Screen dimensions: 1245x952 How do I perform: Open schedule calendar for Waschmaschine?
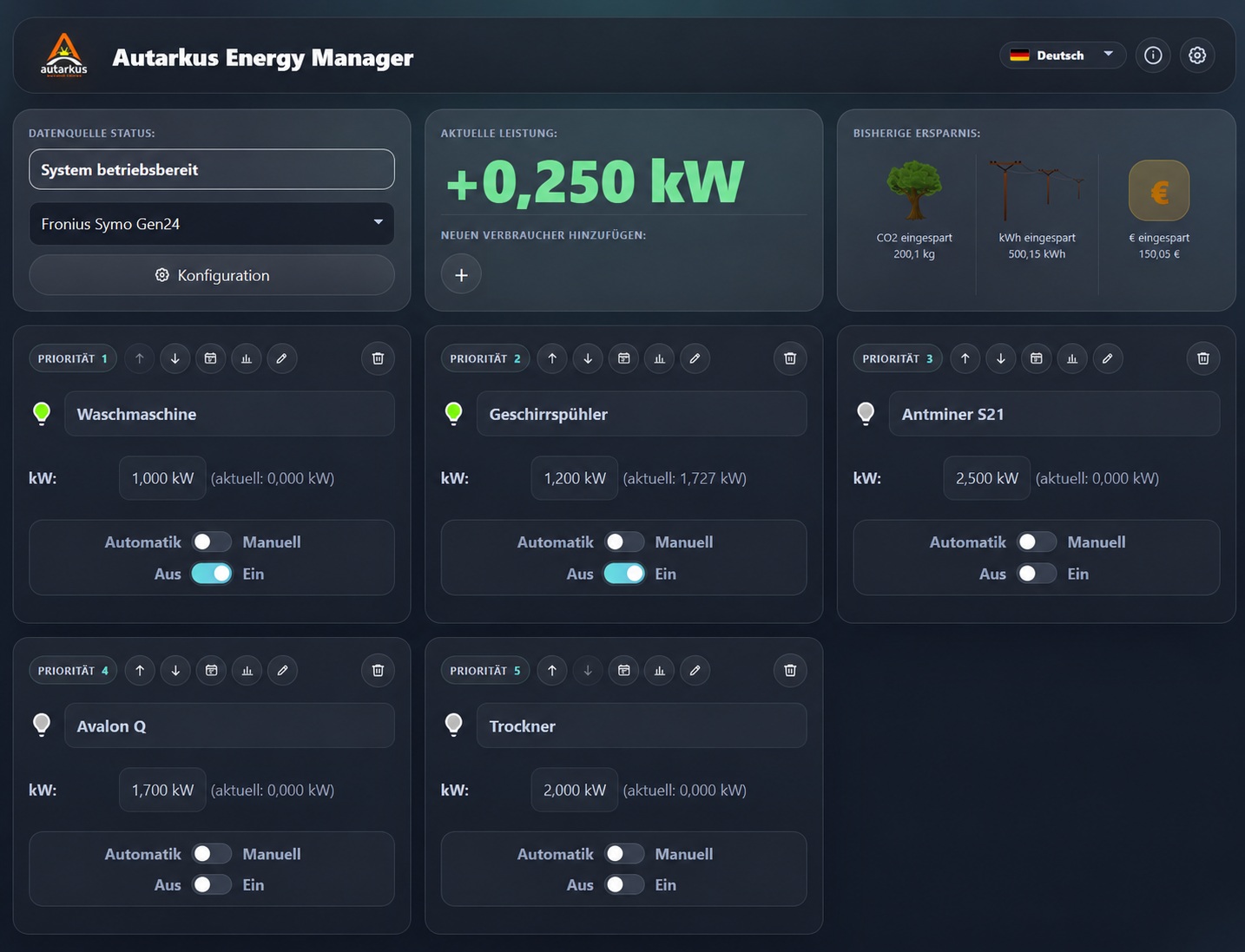coord(211,358)
